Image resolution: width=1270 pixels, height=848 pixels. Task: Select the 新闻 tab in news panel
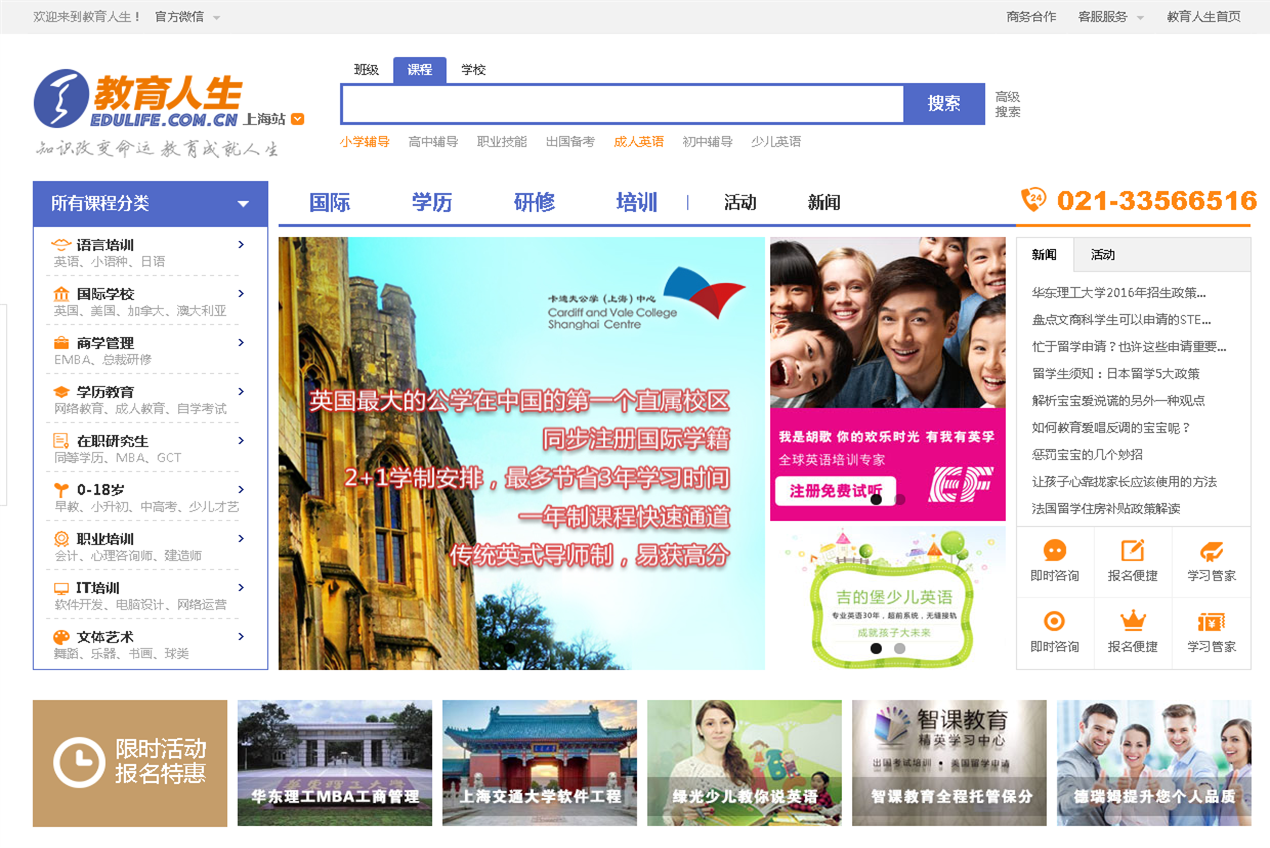pos(1045,255)
